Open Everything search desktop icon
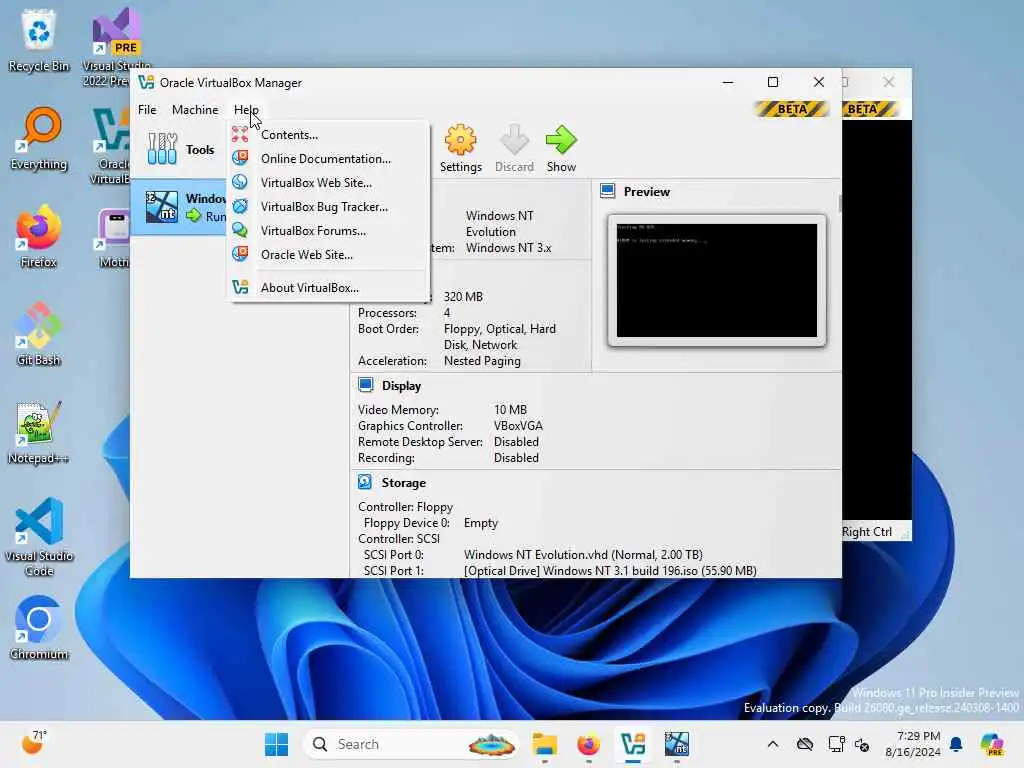1024x768 pixels. tap(39, 138)
